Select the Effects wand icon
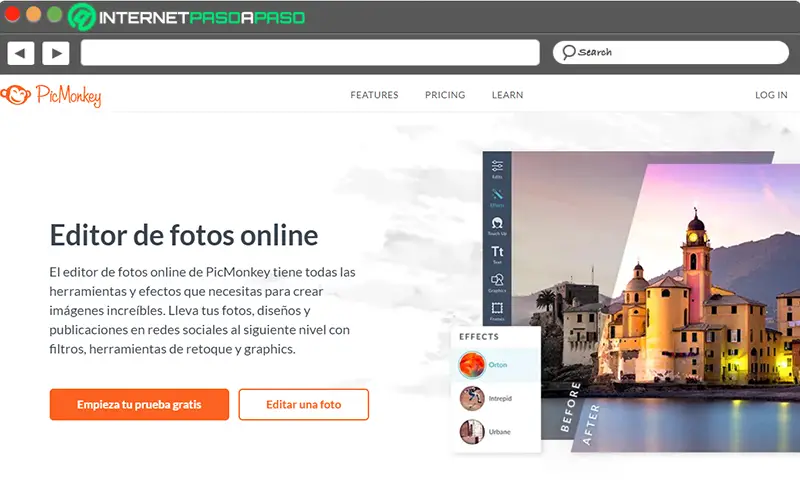 497,194
